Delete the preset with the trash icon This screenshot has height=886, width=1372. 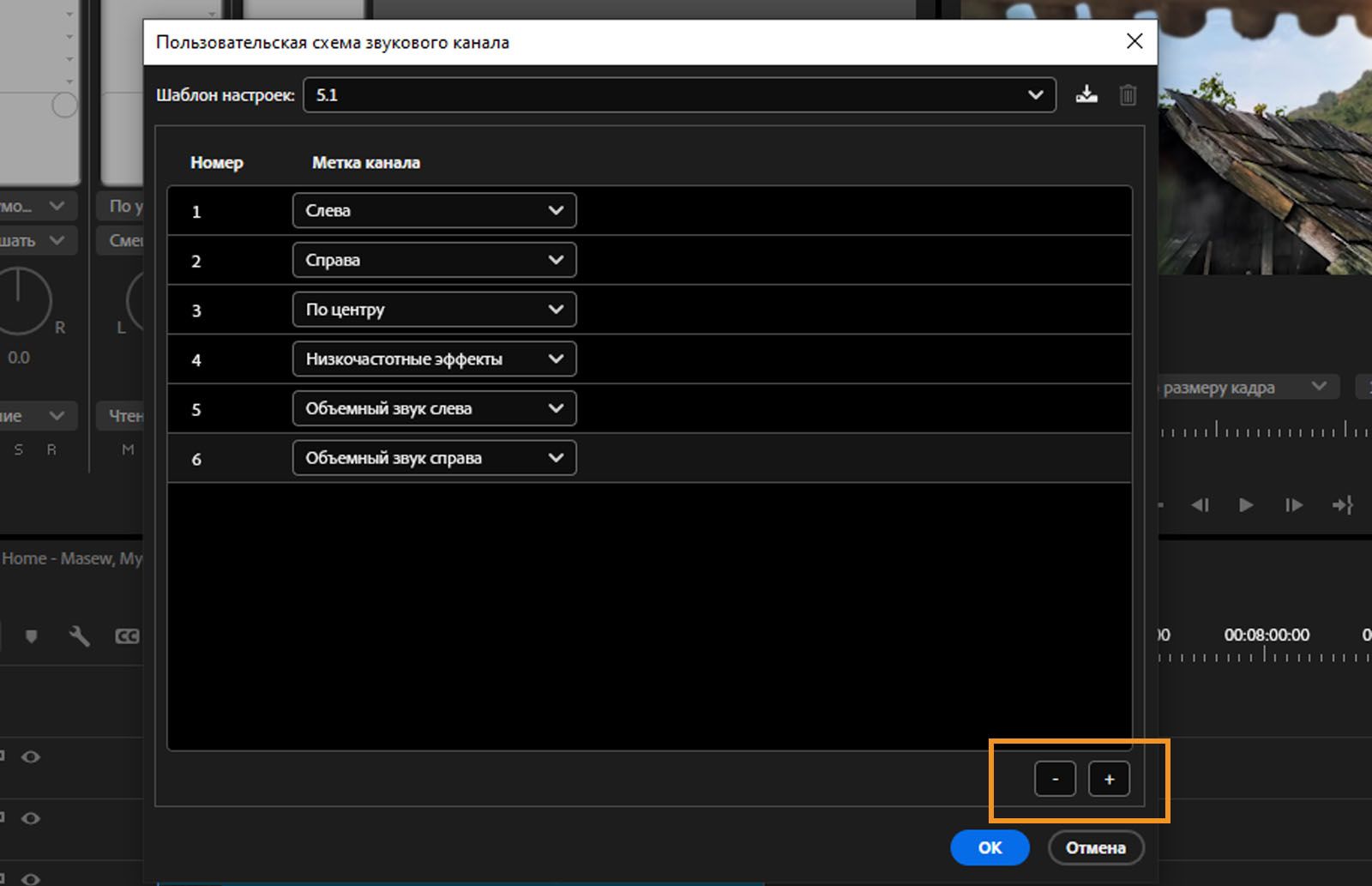coord(1128,94)
